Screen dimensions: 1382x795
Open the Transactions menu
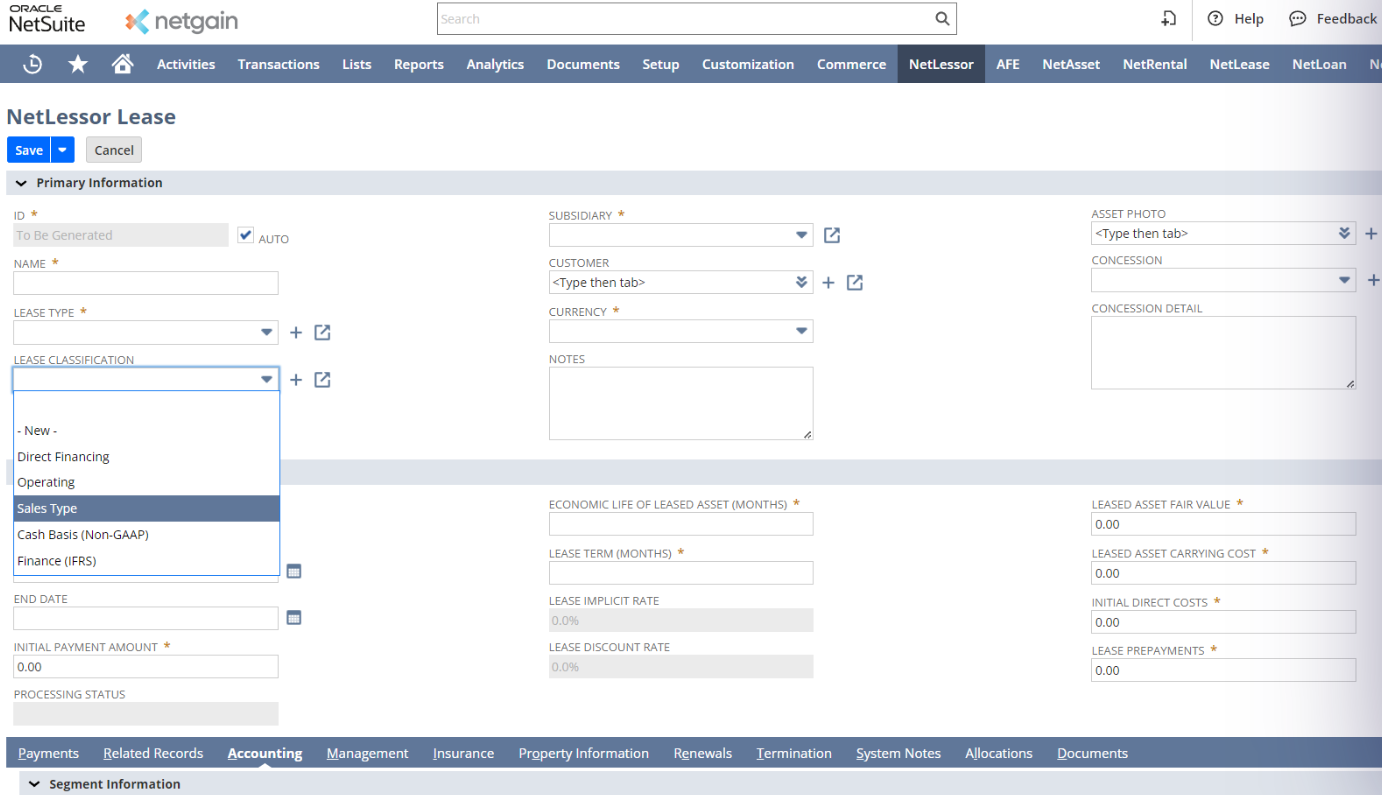(279, 64)
